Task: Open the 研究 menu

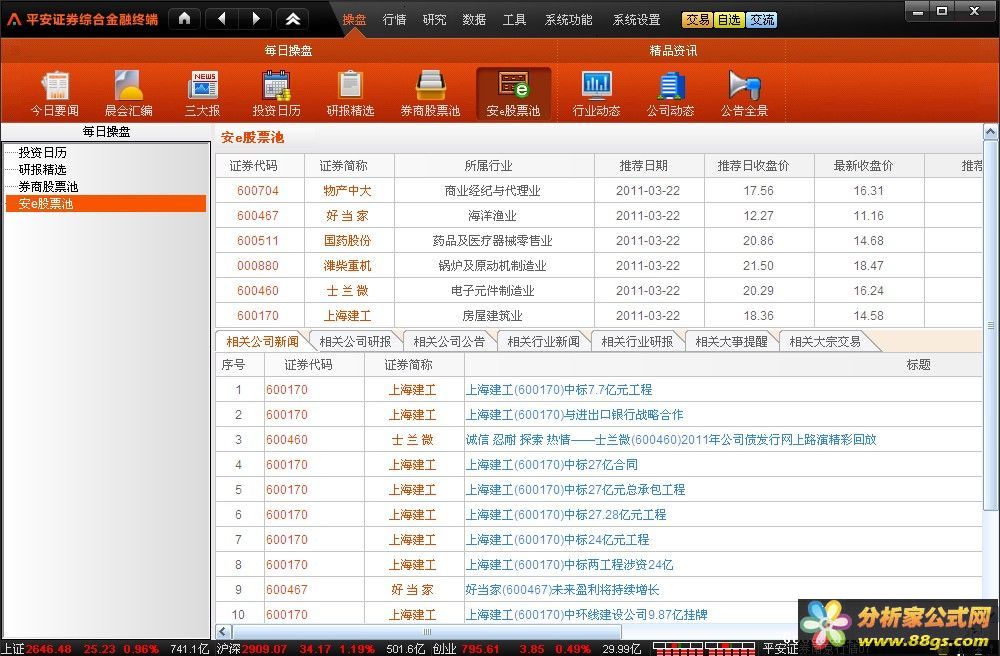Action: point(434,20)
